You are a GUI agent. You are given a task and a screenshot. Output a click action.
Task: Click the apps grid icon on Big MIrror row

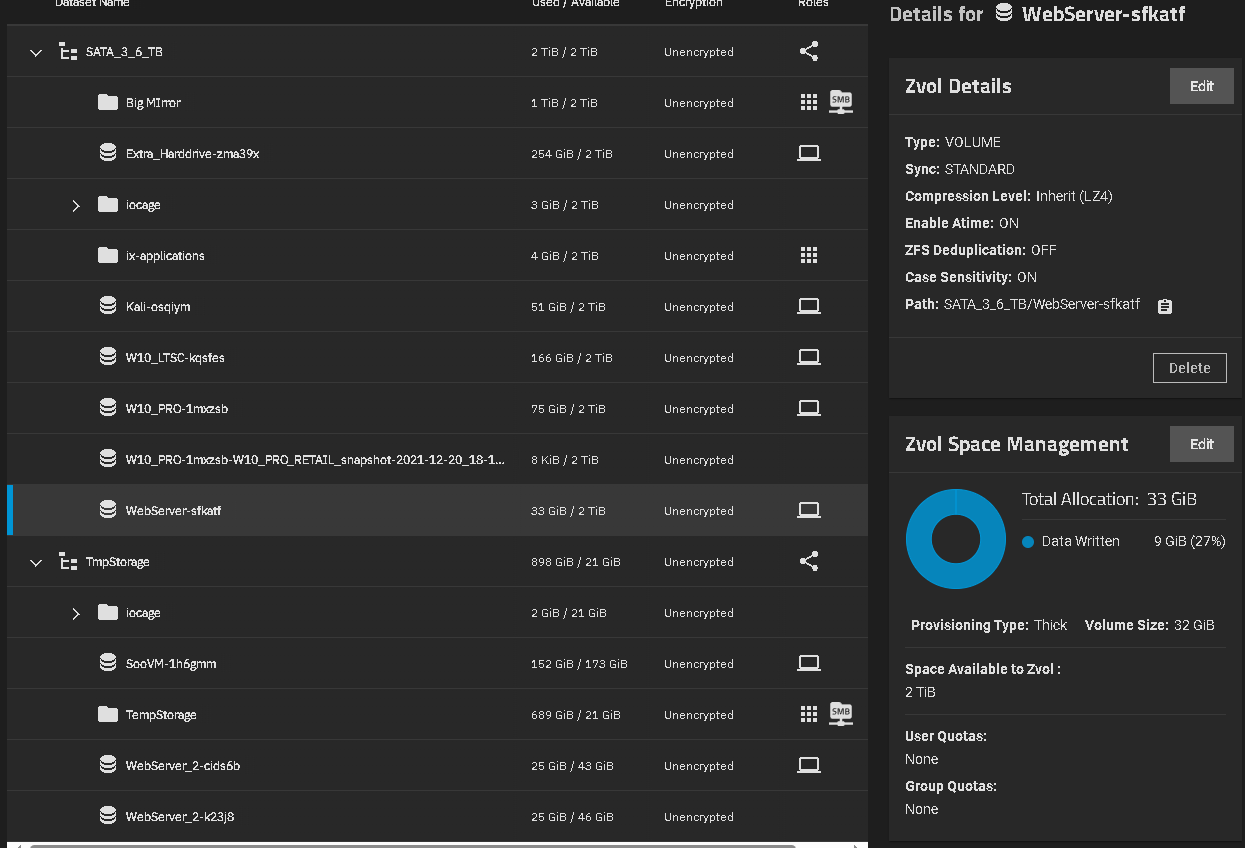click(x=809, y=102)
